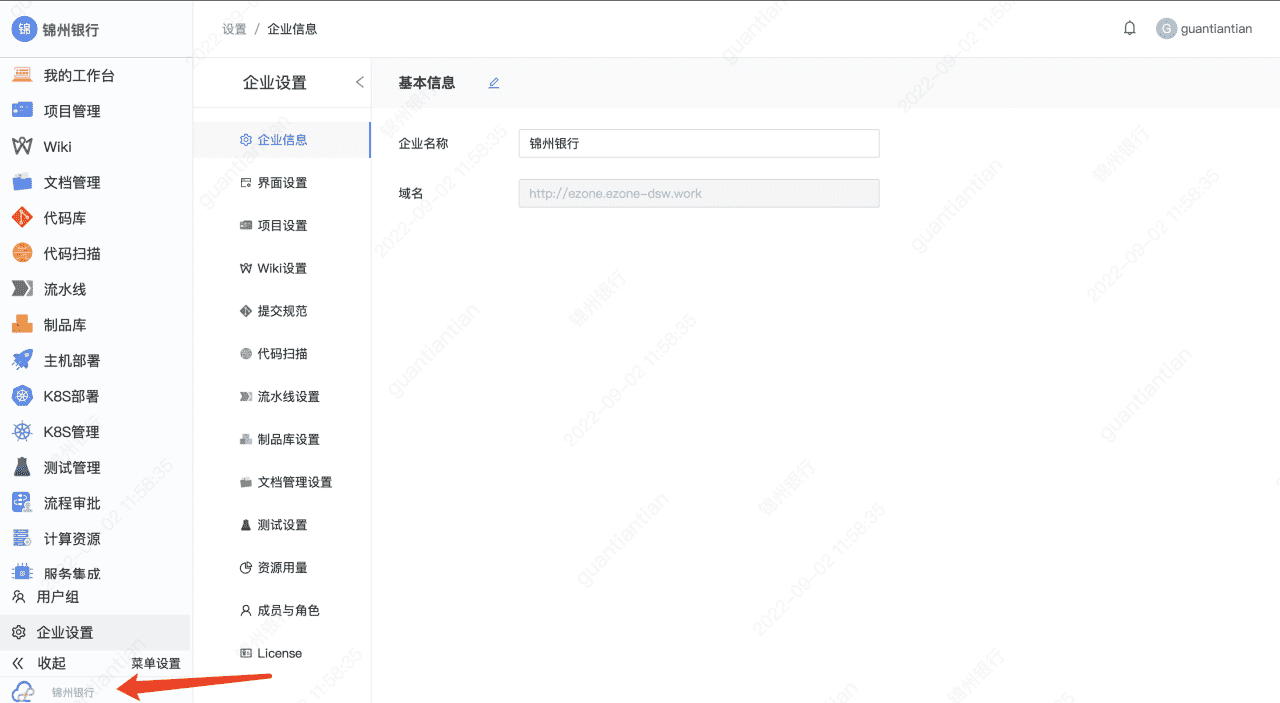1280x703 pixels.
Task: Click inside the 企业名称 input field
Action: [698, 143]
